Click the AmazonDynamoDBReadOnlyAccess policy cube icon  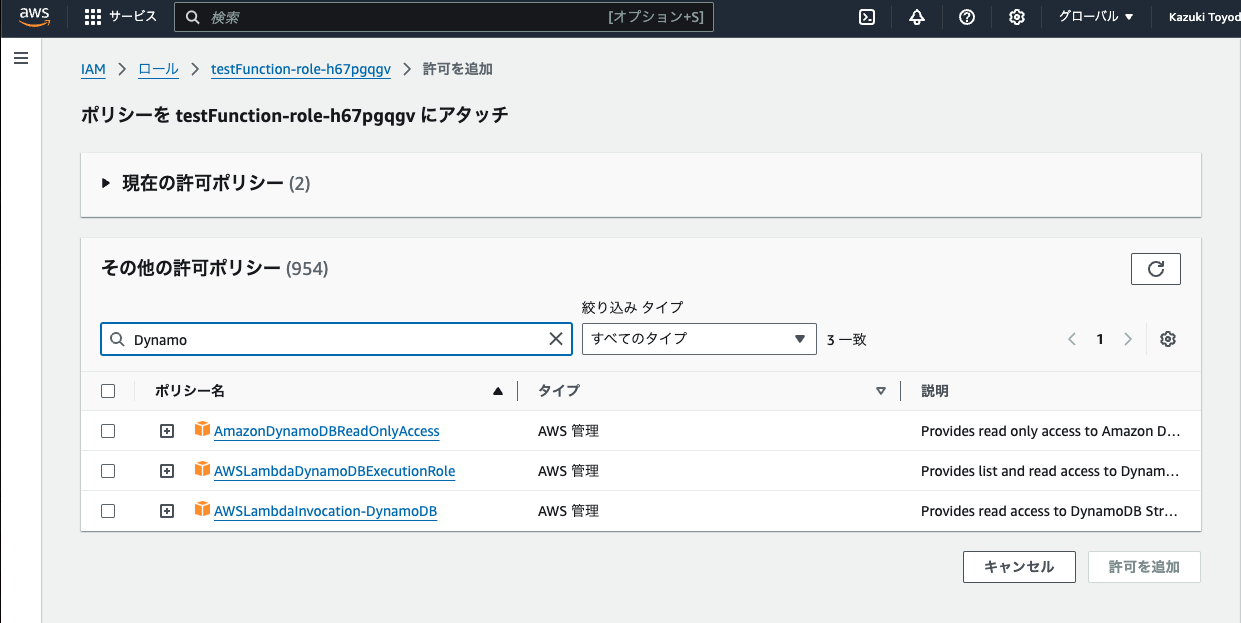pos(202,430)
